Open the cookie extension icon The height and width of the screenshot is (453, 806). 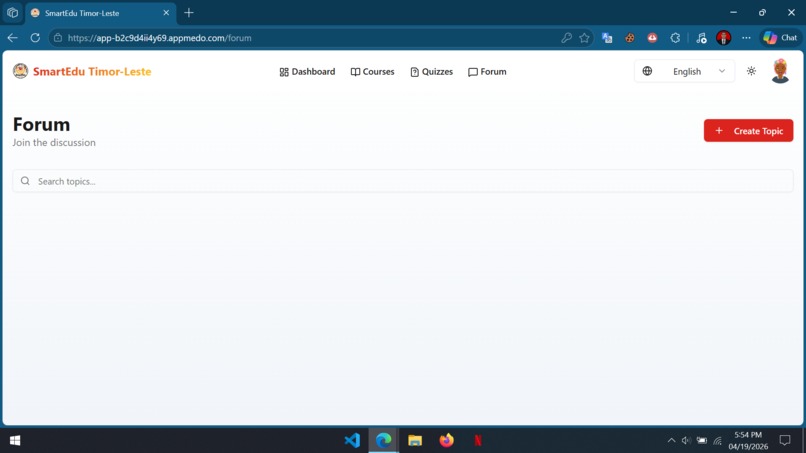tap(630, 38)
